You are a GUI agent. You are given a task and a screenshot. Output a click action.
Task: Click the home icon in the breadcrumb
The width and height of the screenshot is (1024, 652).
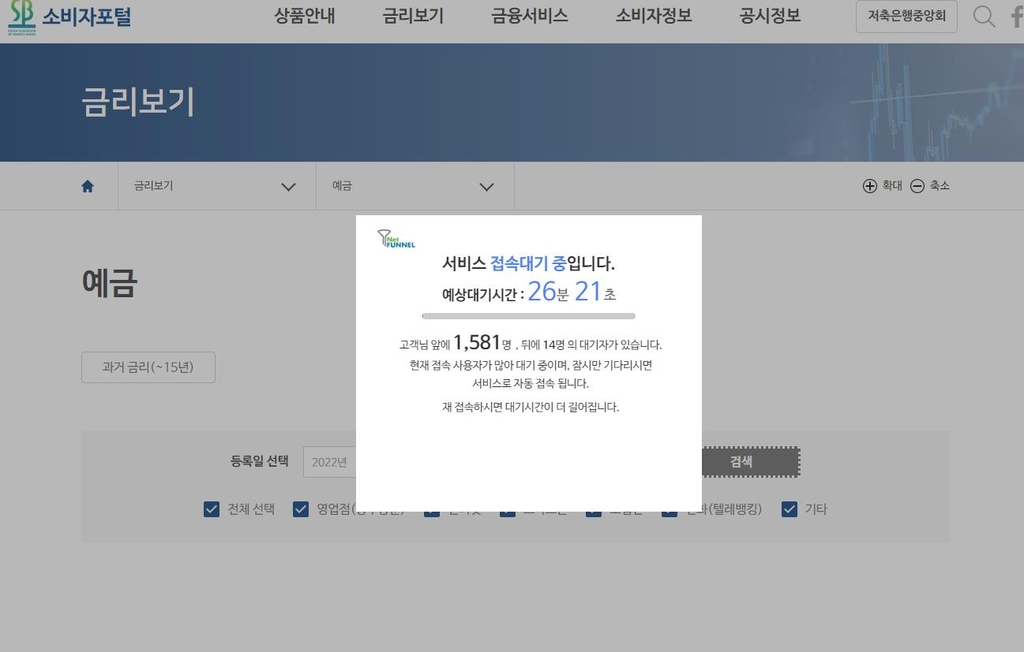[x=88, y=186]
